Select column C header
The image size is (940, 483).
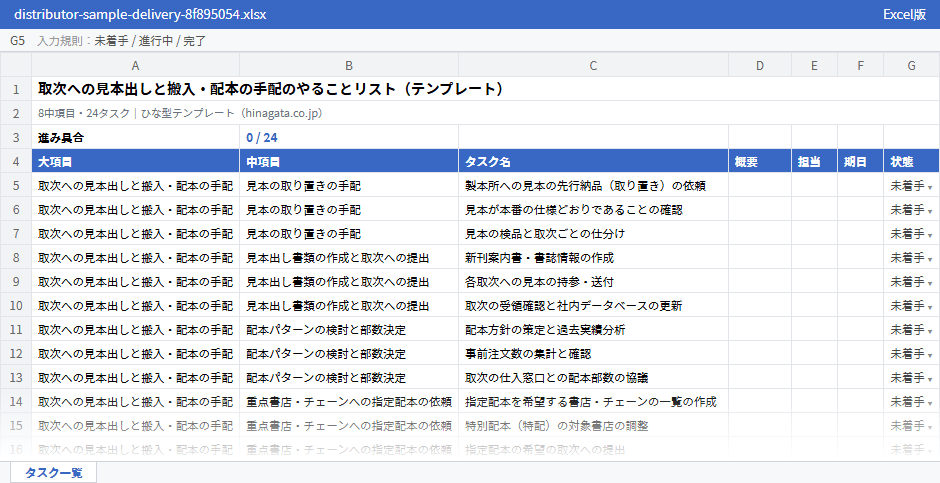(593, 65)
